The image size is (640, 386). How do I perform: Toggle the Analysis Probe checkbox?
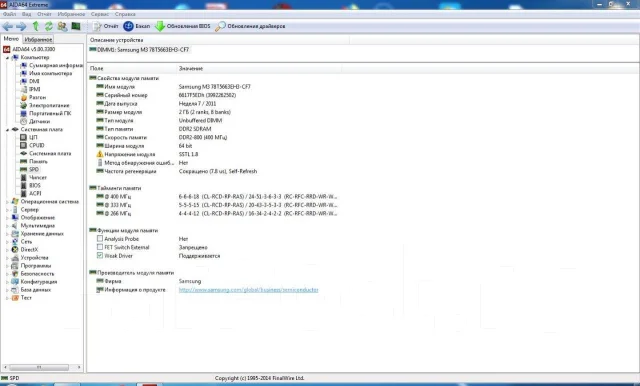100,239
